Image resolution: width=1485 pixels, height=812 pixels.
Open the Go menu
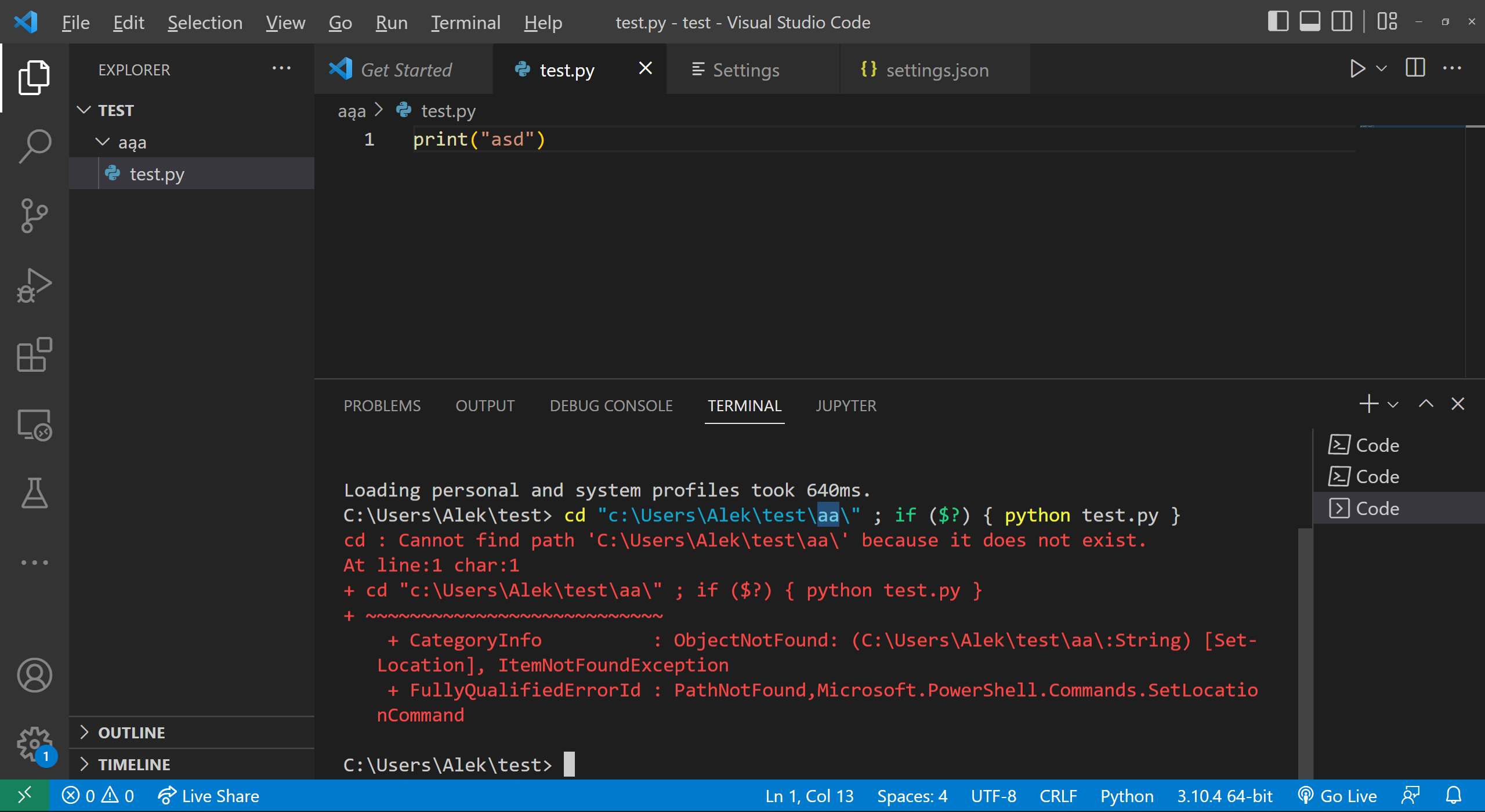click(x=340, y=22)
